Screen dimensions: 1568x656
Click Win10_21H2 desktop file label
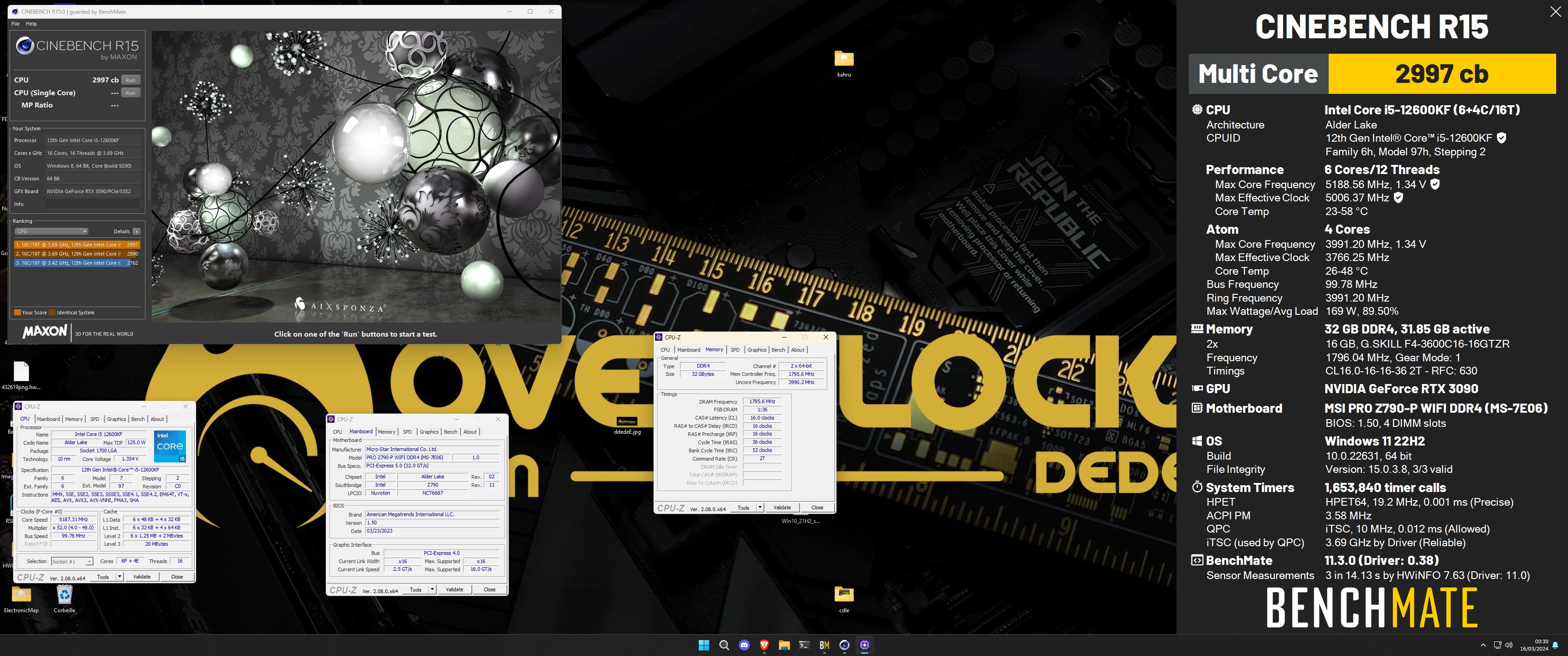point(800,521)
